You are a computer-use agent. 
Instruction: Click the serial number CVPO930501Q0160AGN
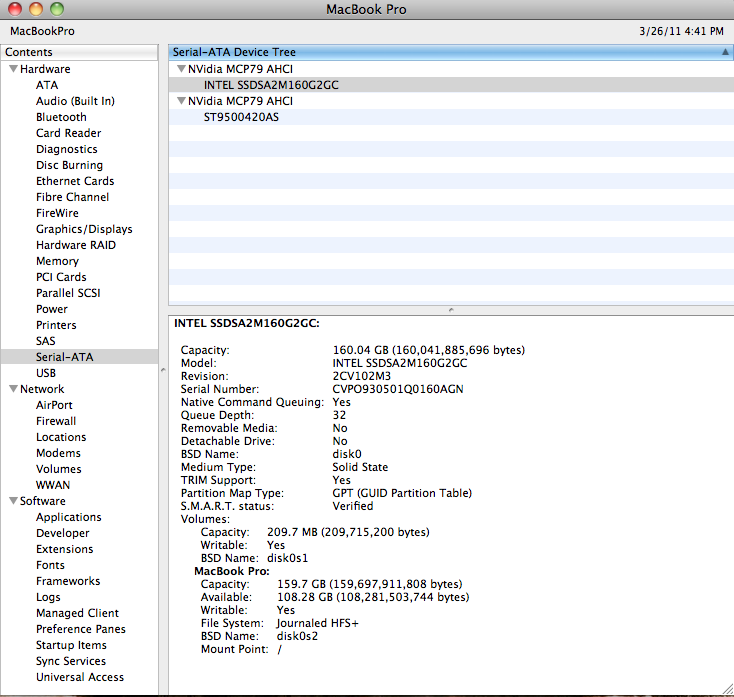[x=398, y=389]
